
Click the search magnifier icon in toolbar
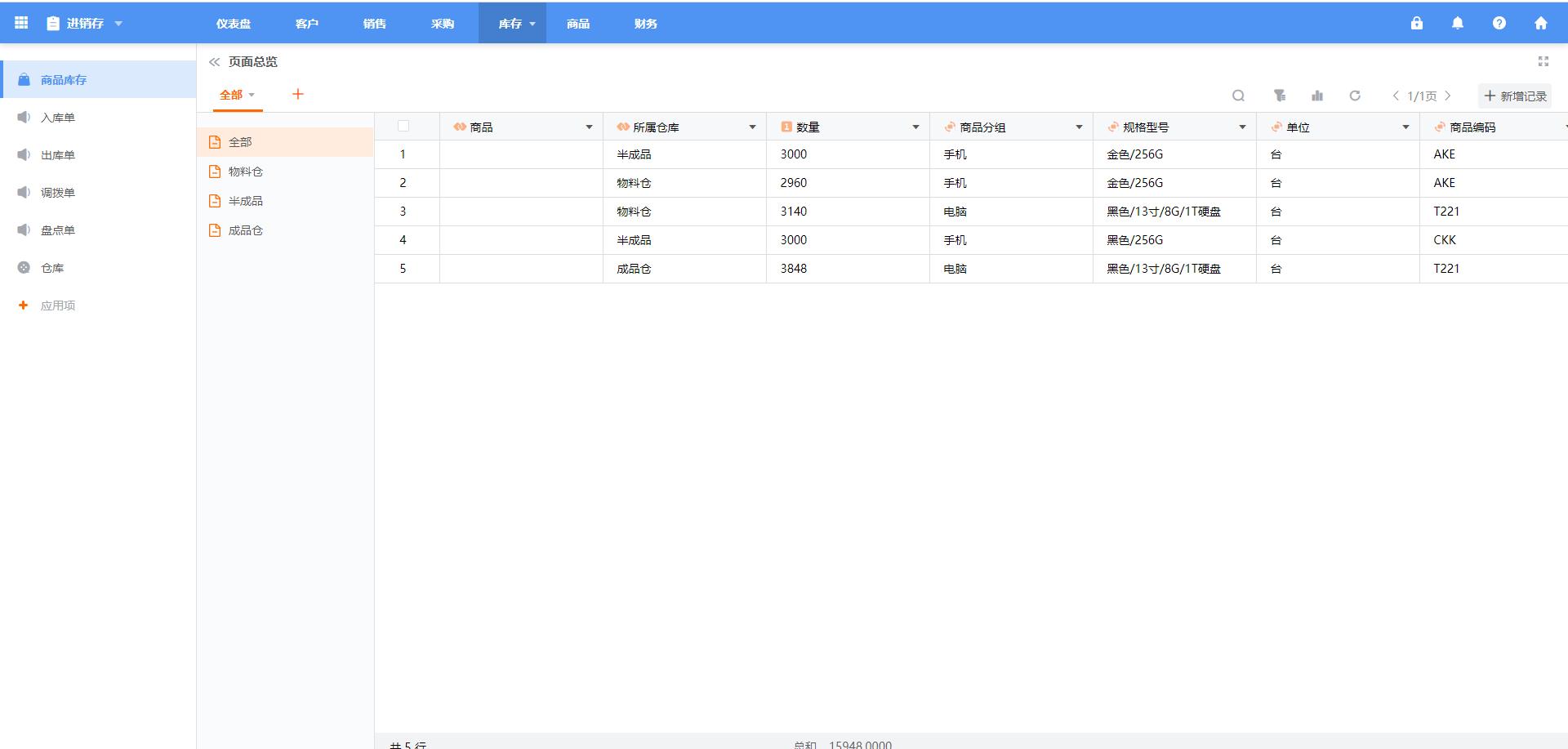click(x=1238, y=96)
